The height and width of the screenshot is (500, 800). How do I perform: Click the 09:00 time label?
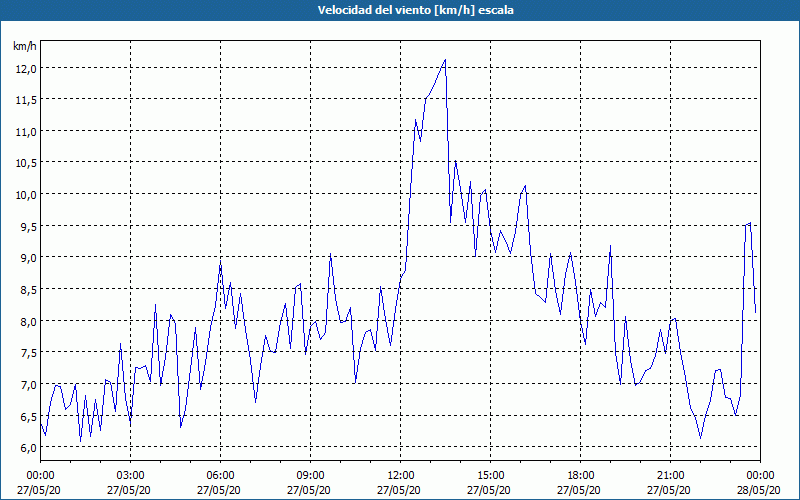point(310,476)
